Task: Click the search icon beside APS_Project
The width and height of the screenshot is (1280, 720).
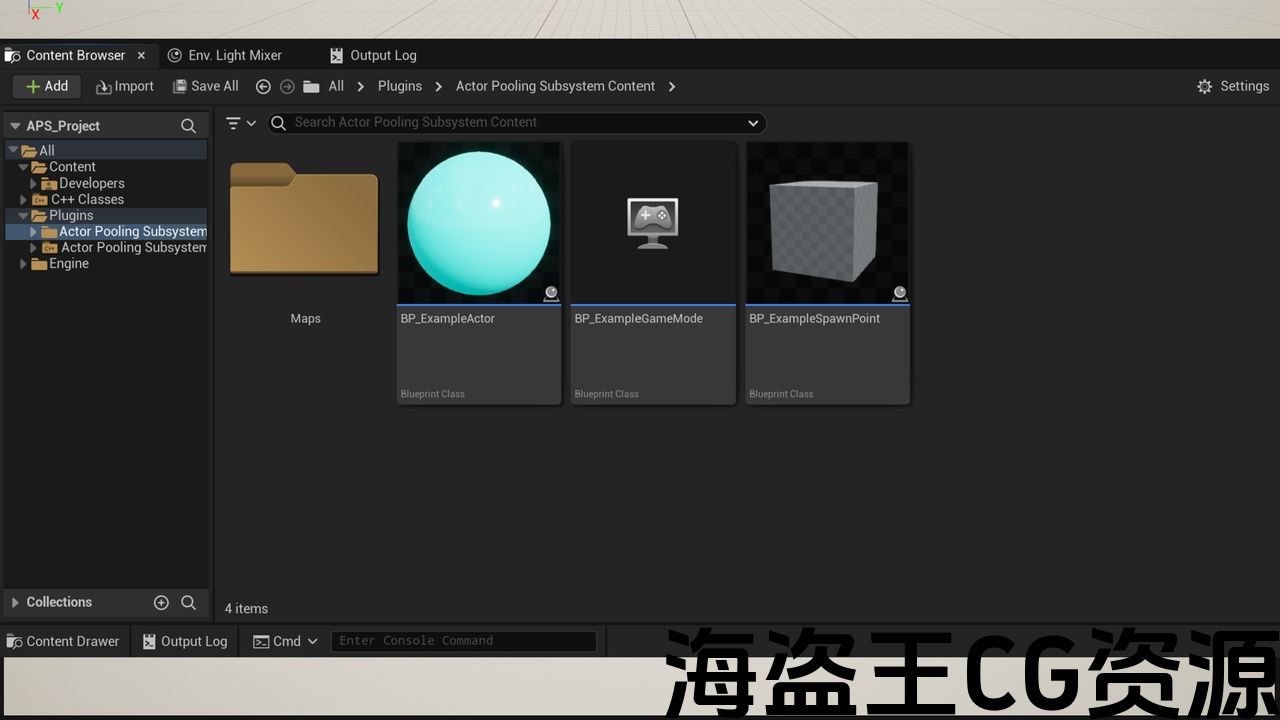Action: click(x=188, y=126)
